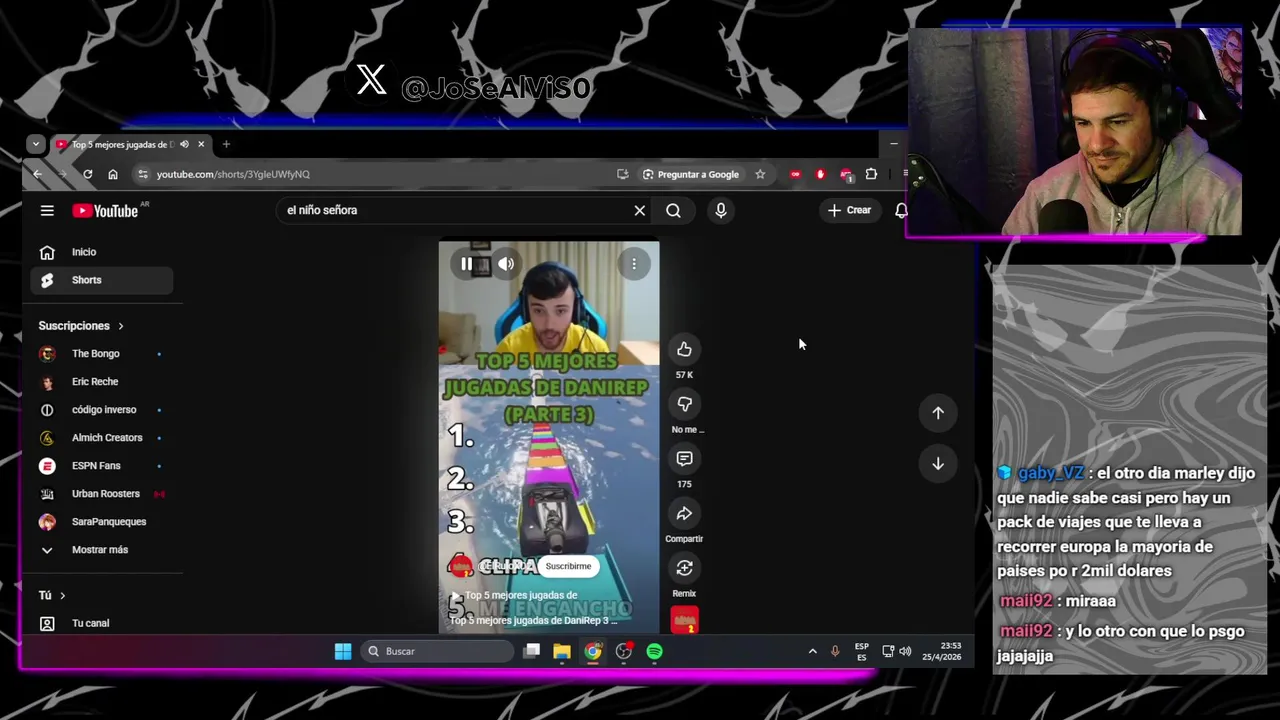
Task: Start voice search with the microphone
Action: 721,210
